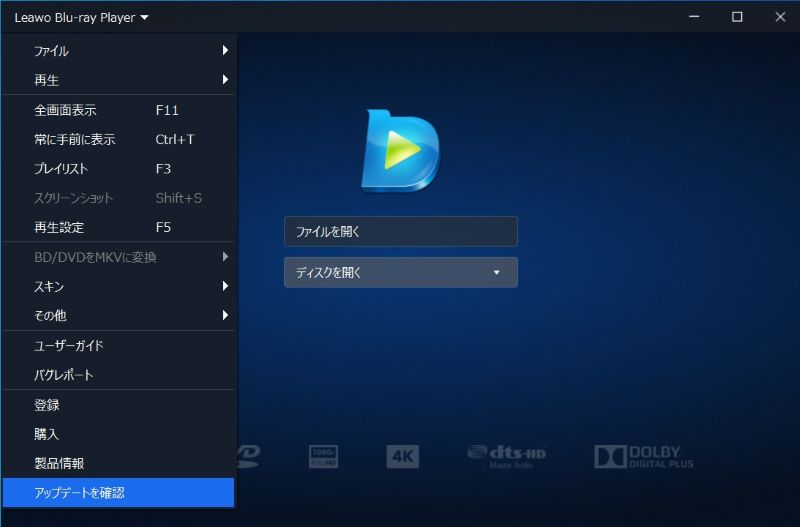The width and height of the screenshot is (800, 527).
Task: Choose 常に手前に表示 menu item
Action: tap(118, 139)
